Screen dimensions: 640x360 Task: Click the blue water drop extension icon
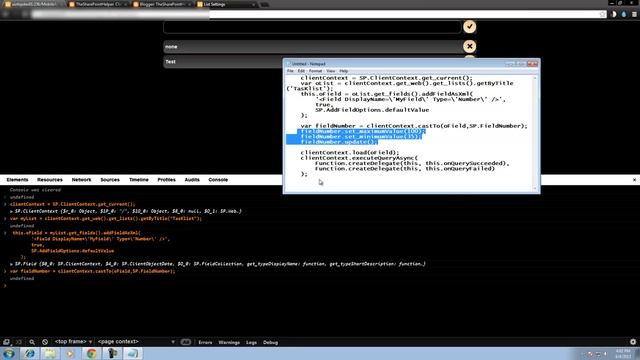pos(624,14)
